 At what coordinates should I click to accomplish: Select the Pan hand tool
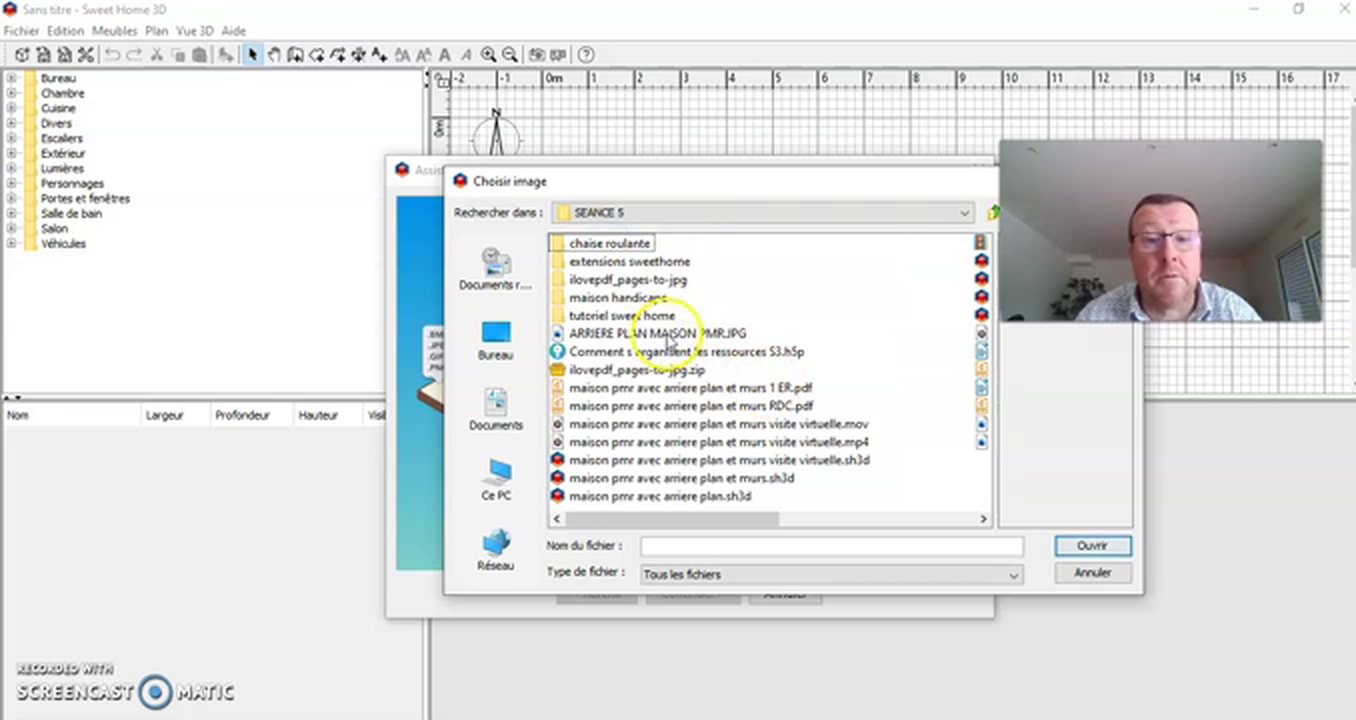tap(274, 55)
